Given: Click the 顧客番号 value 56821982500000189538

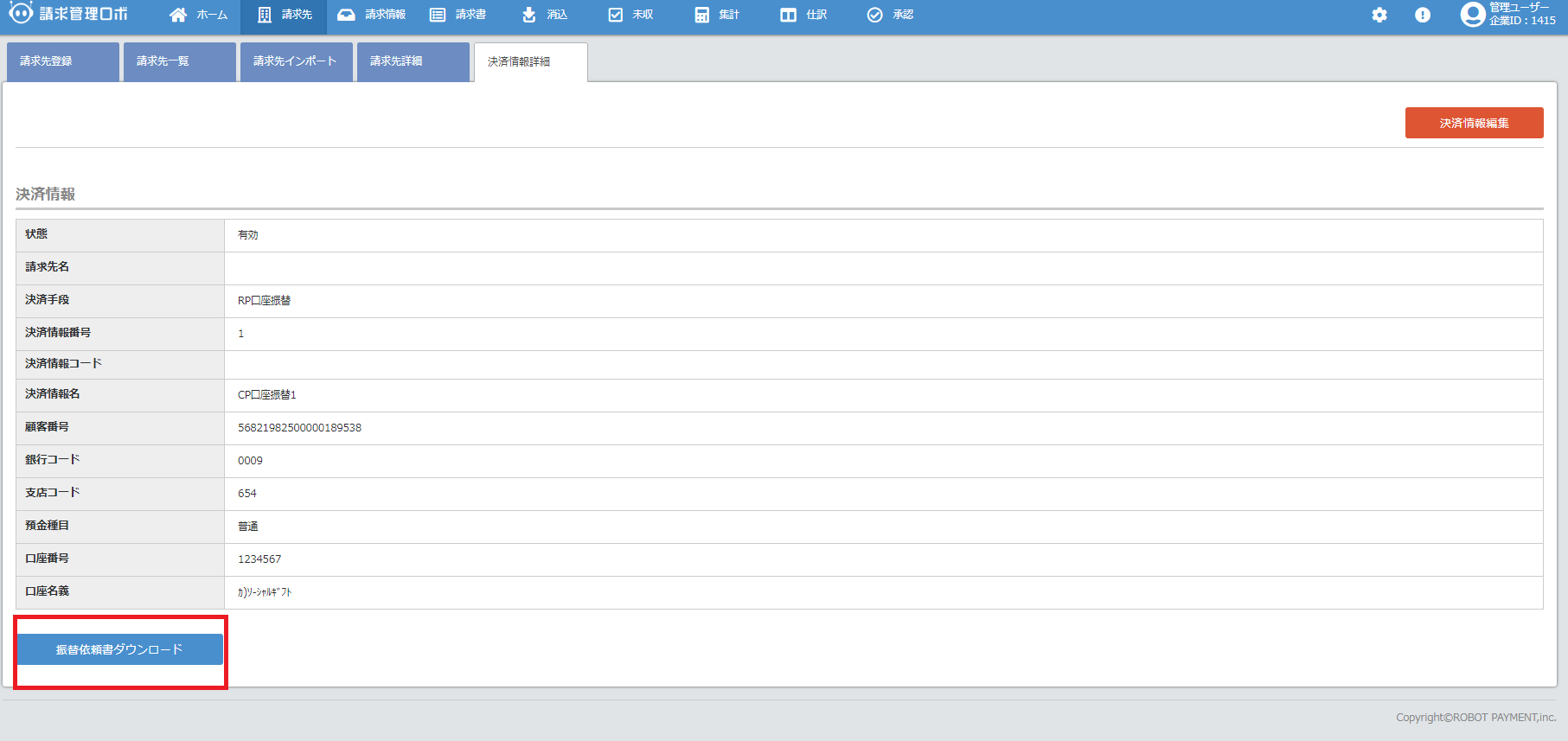Looking at the screenshot, I should tap(299, 428).
